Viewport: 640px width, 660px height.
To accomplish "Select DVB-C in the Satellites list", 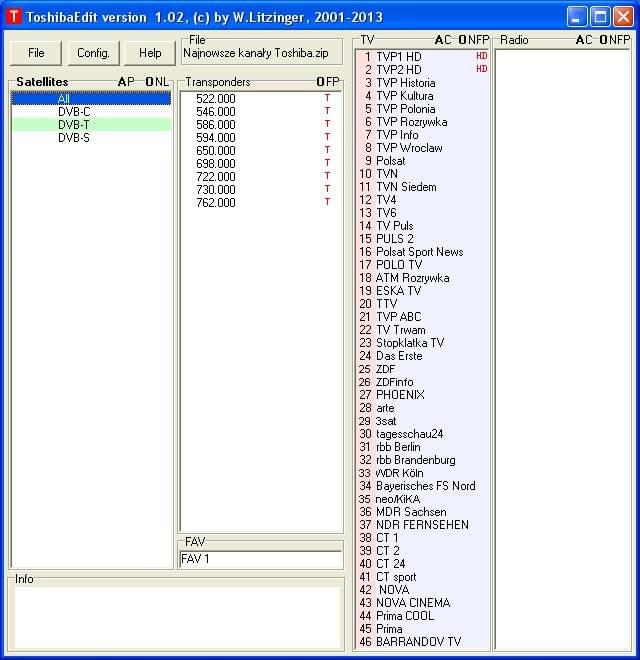I will pos(91,112).
